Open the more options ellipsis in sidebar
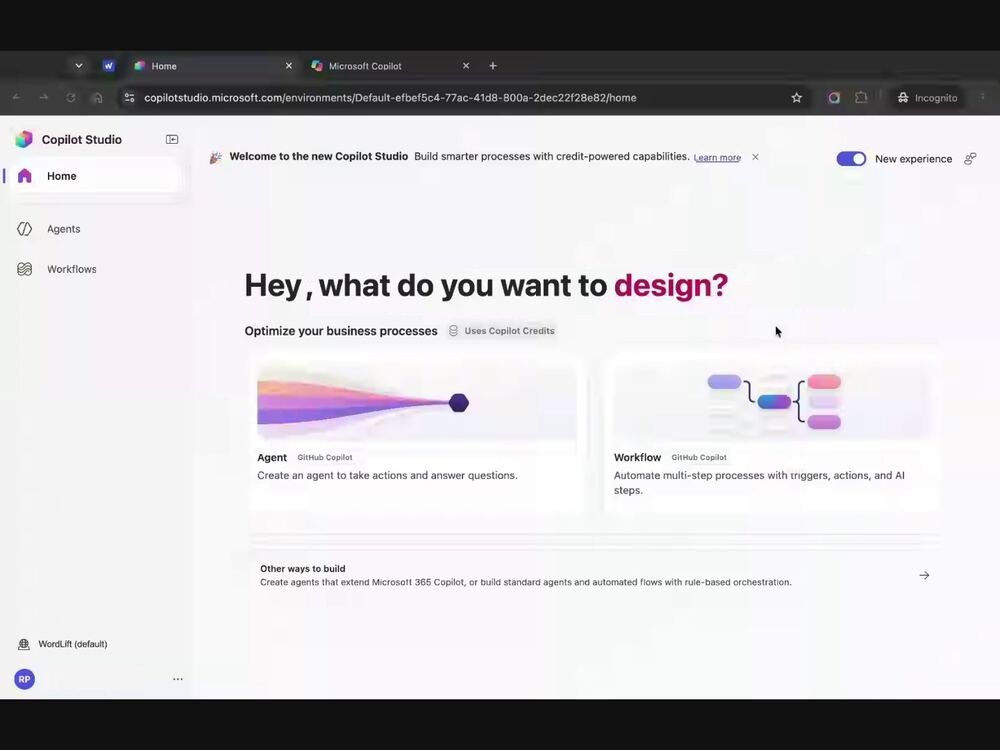1000x750 pixels. (x=178, y=679)
